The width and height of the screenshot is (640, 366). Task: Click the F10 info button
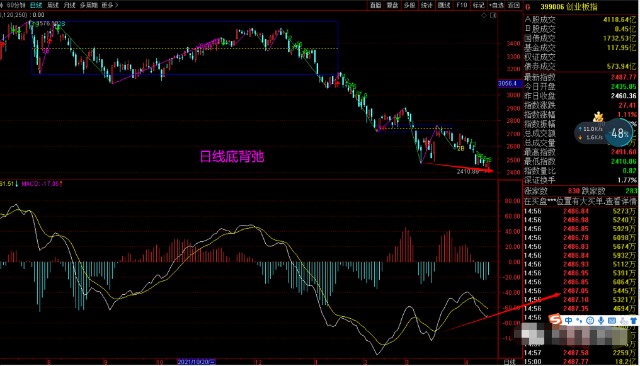coord(461,5)
